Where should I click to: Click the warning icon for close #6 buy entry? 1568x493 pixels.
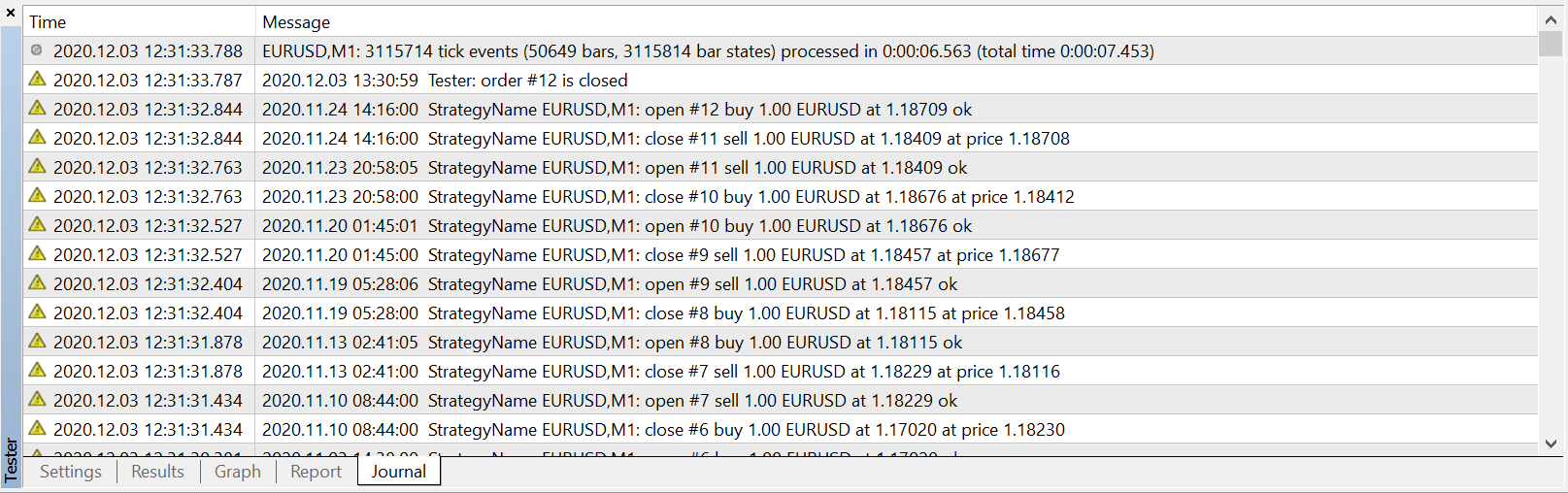[x=37, y=428]
